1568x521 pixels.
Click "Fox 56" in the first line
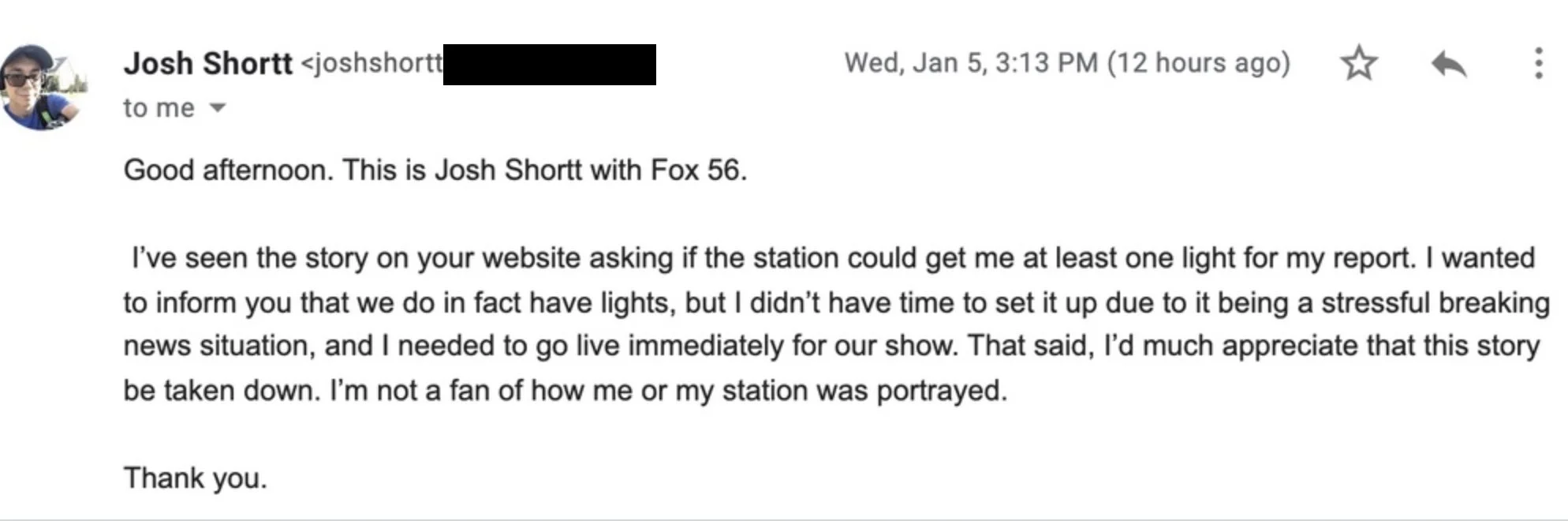698,170
